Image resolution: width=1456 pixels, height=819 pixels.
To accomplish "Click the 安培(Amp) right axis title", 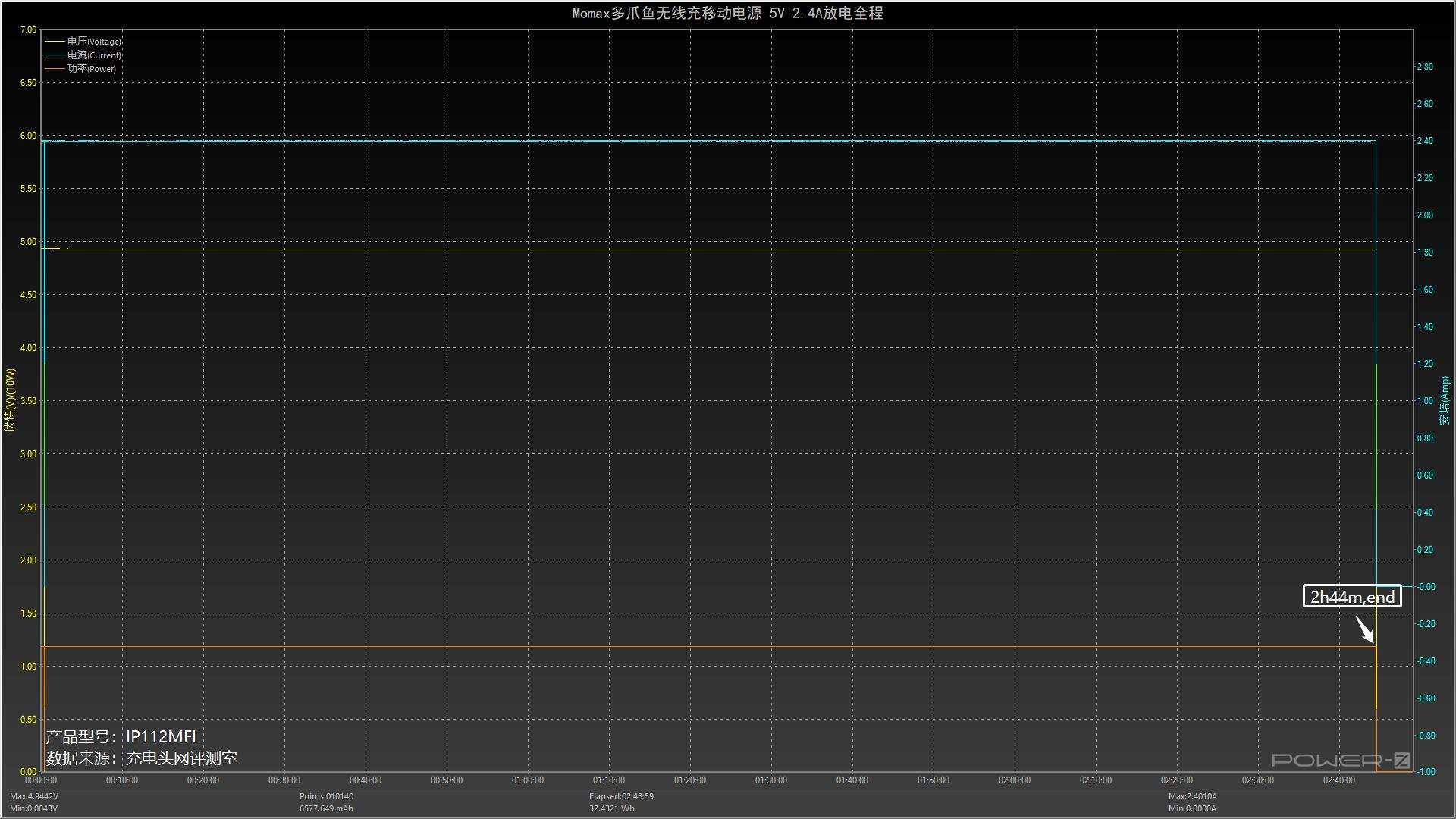I will coord(1445,400).
